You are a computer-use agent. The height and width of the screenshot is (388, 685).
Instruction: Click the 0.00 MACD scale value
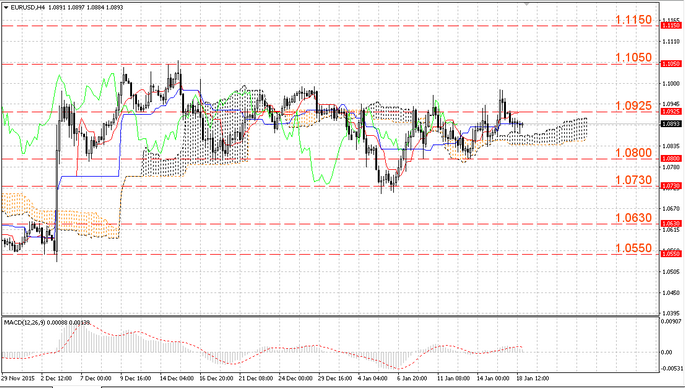point(667,352)
